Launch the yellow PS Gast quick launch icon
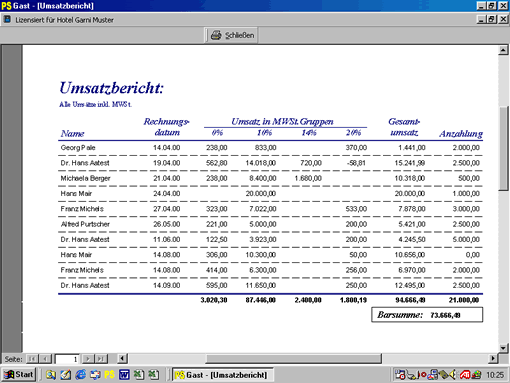This screenshot has height=383, width=510. (109, 375)
